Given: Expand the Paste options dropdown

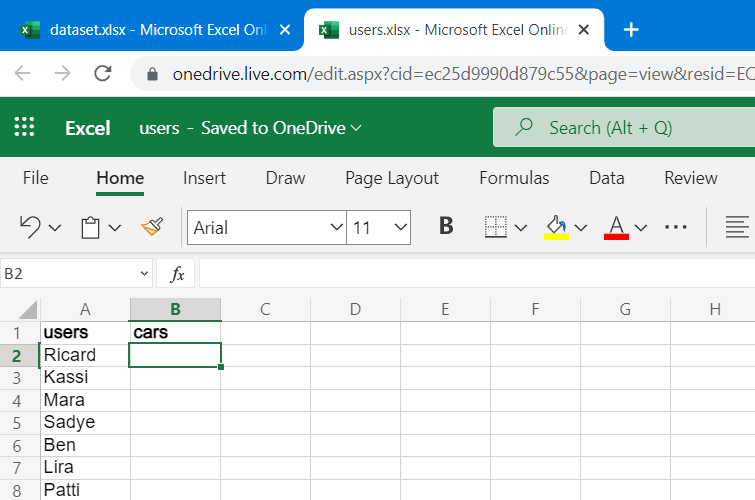Looking at the screenshot, I should pos(115,227).
